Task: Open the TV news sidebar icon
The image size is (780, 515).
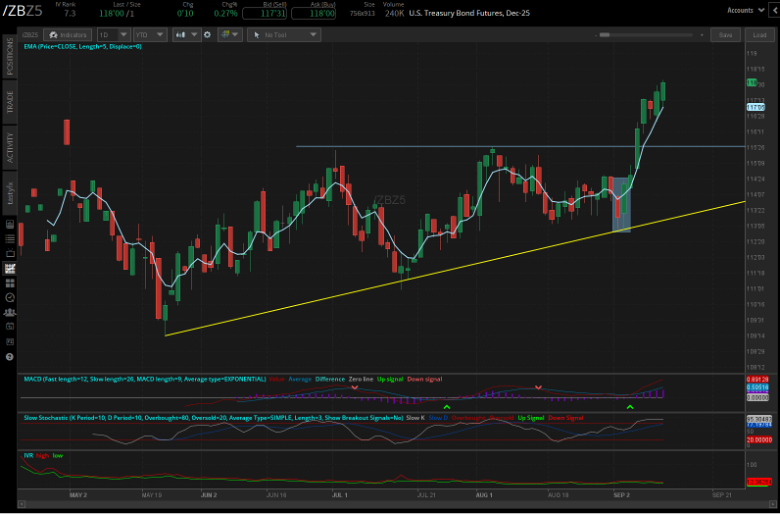Action: coord(10,254)
